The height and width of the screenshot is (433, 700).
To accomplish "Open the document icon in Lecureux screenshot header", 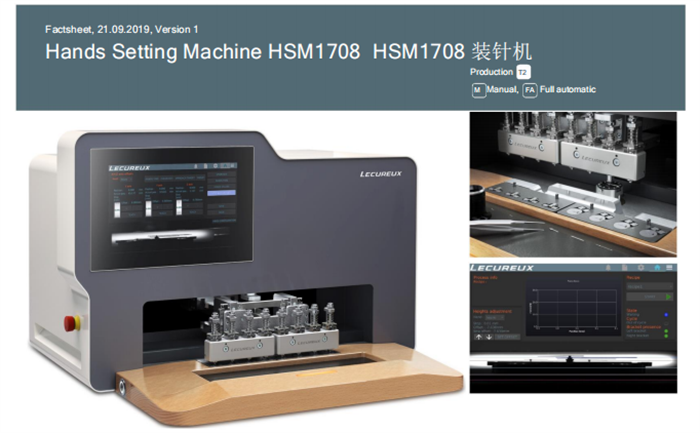I will point(625,267).
